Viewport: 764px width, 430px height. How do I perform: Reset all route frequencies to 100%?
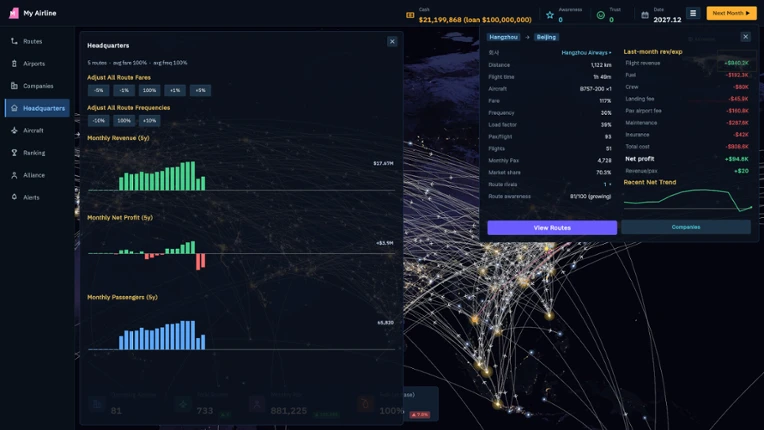(124, 121)
